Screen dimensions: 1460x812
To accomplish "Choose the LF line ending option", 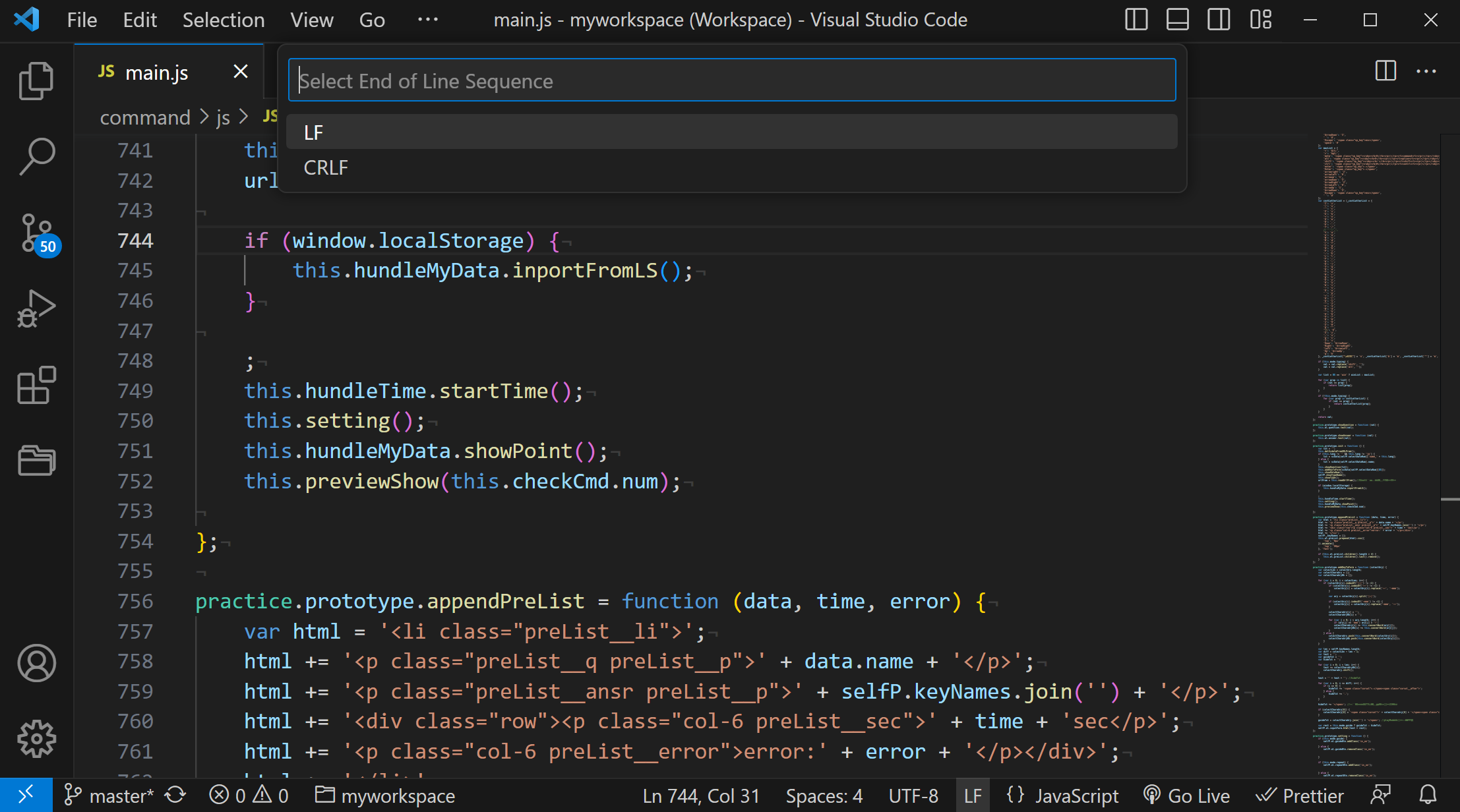I will [732, 132].
